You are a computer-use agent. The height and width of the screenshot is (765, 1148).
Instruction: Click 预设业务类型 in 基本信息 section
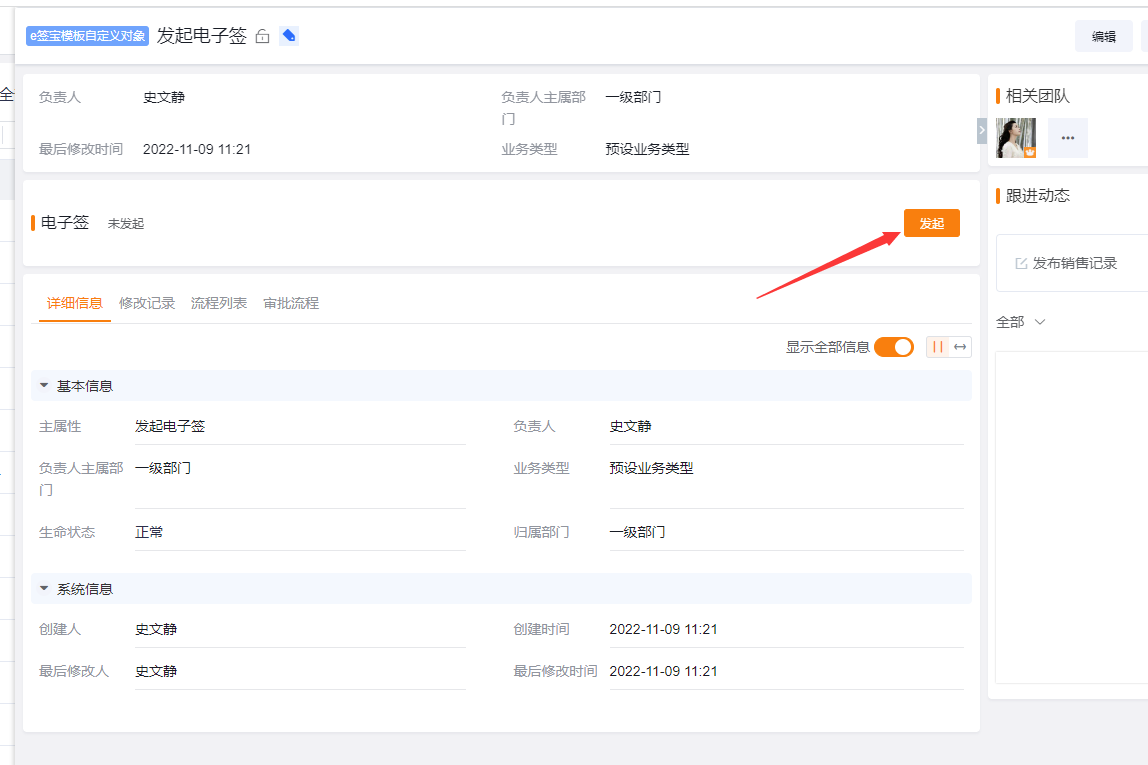click(651, 468)
